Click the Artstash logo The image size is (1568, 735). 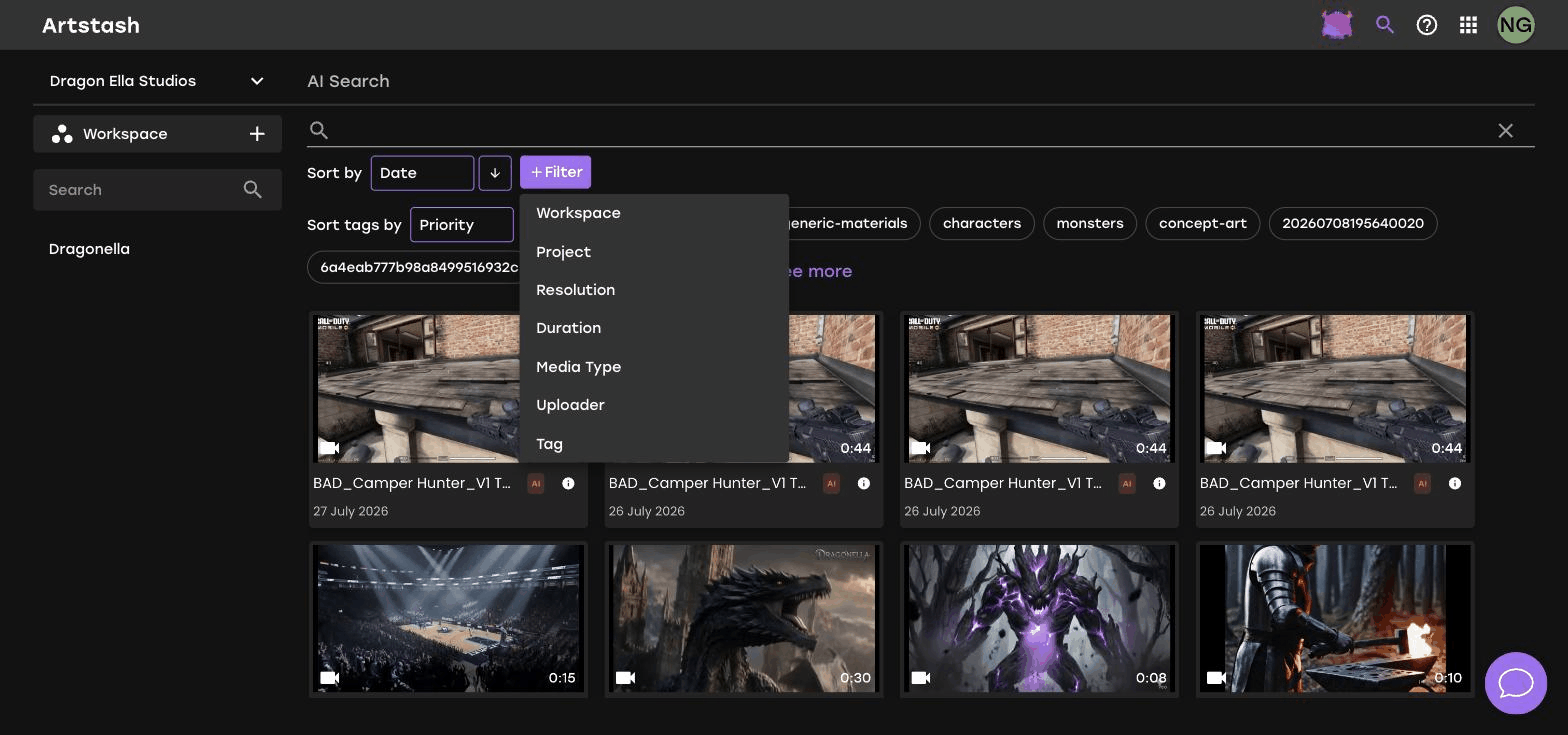point(91,25)
